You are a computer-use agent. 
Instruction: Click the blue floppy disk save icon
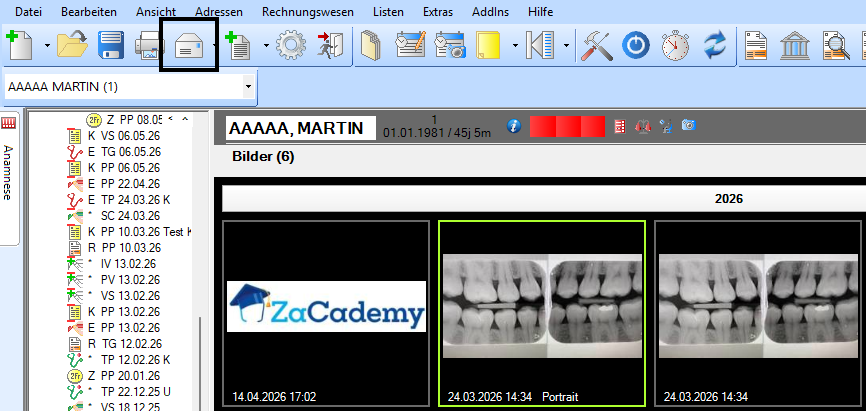(x=110, y=45)
